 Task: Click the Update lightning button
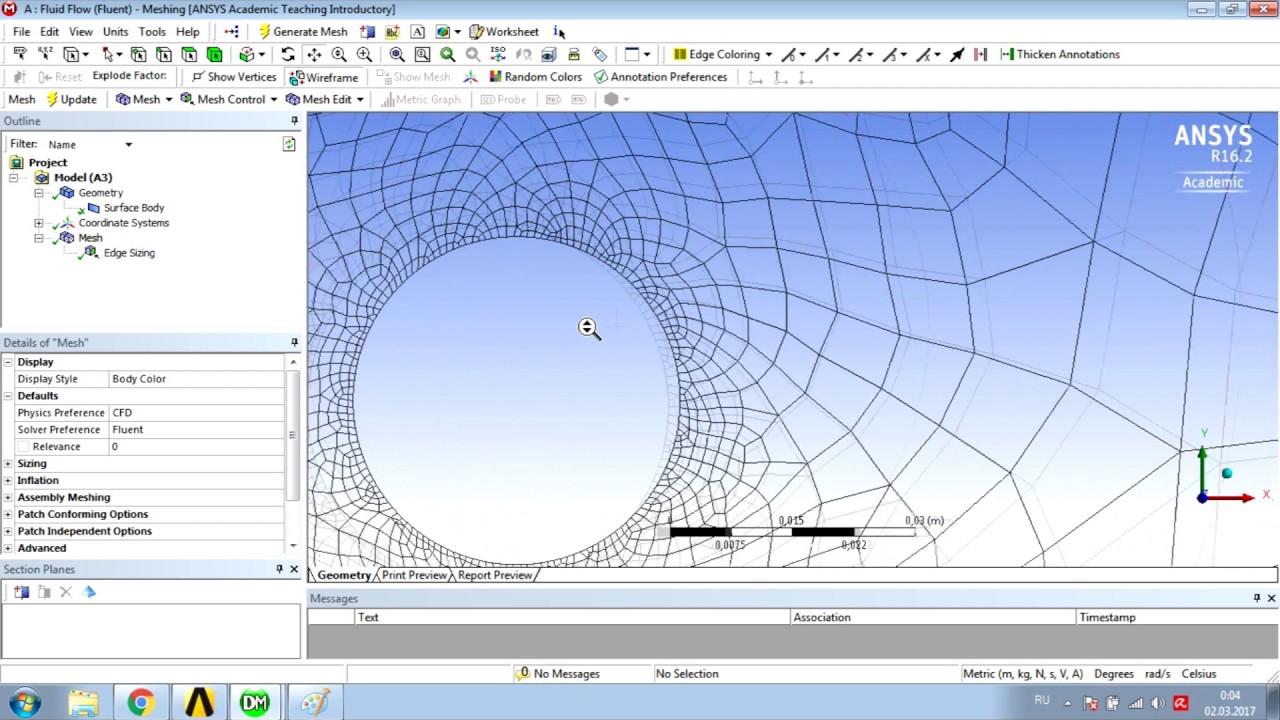[x=70, y=99]
